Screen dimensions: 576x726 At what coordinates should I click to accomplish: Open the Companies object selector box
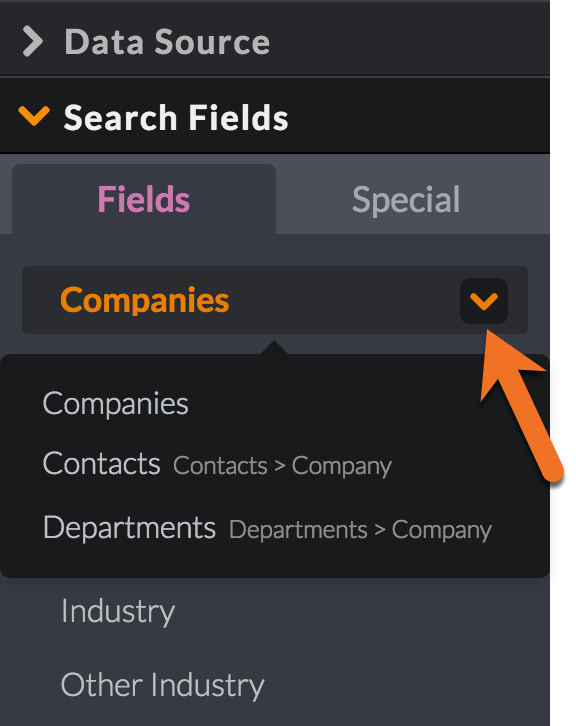tap(275, 300)
